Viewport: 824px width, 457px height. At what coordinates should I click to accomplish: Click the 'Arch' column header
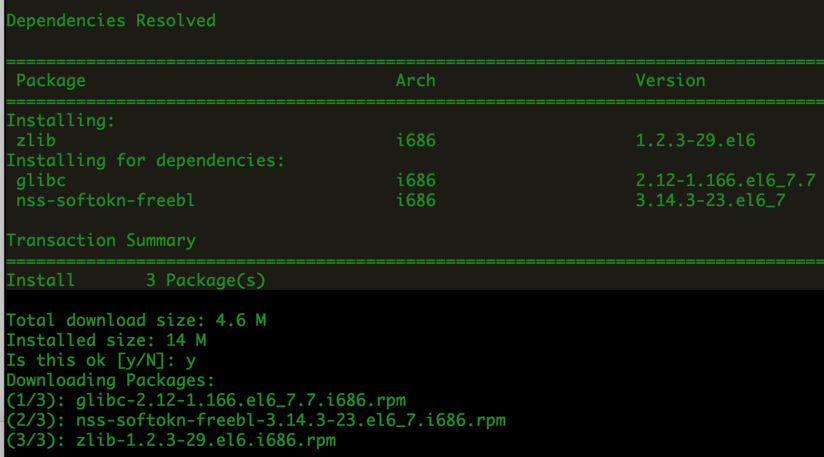(x=416, y=80)
